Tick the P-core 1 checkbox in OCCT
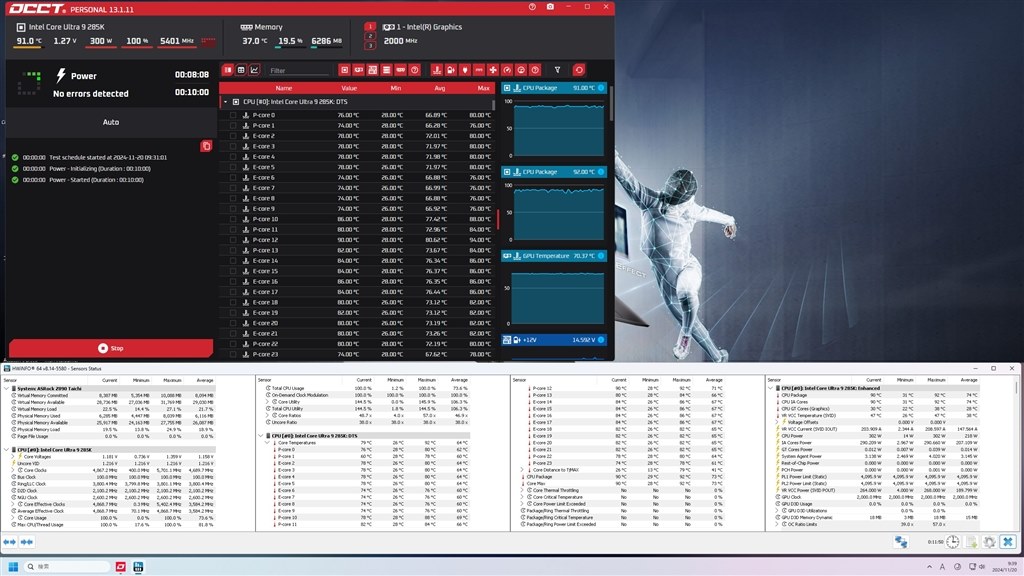 [x=233, y=125]
